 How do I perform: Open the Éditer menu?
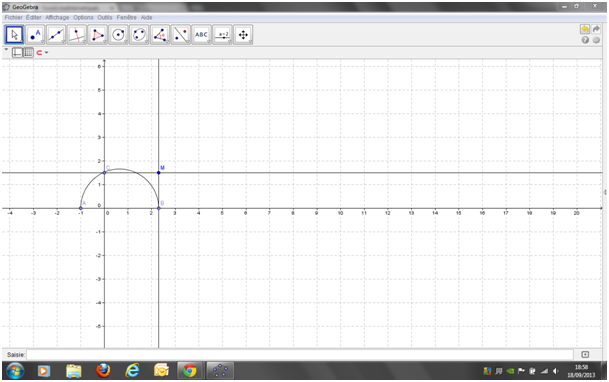34,17
